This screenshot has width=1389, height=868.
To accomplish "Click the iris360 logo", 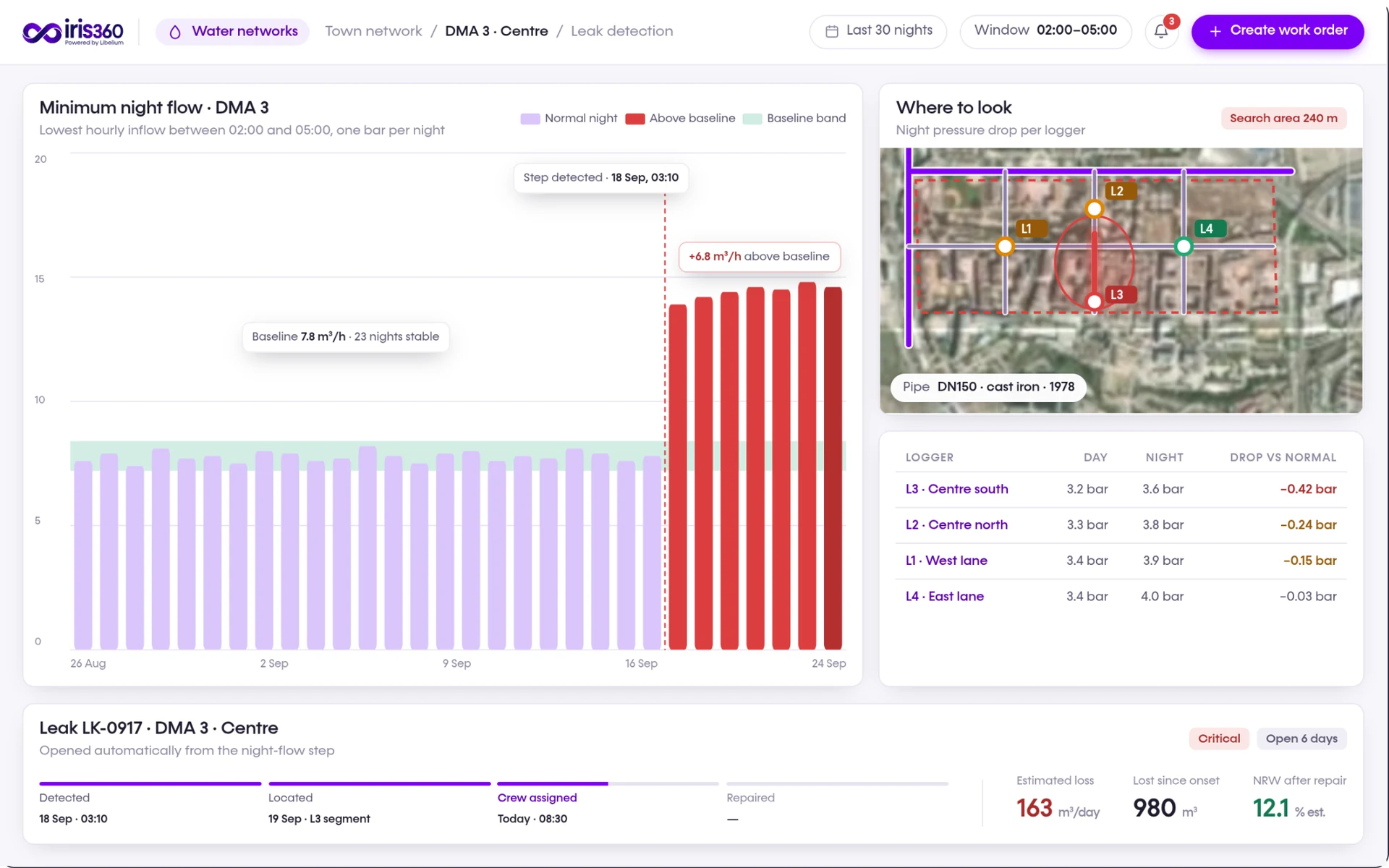I will click(73, 32).
